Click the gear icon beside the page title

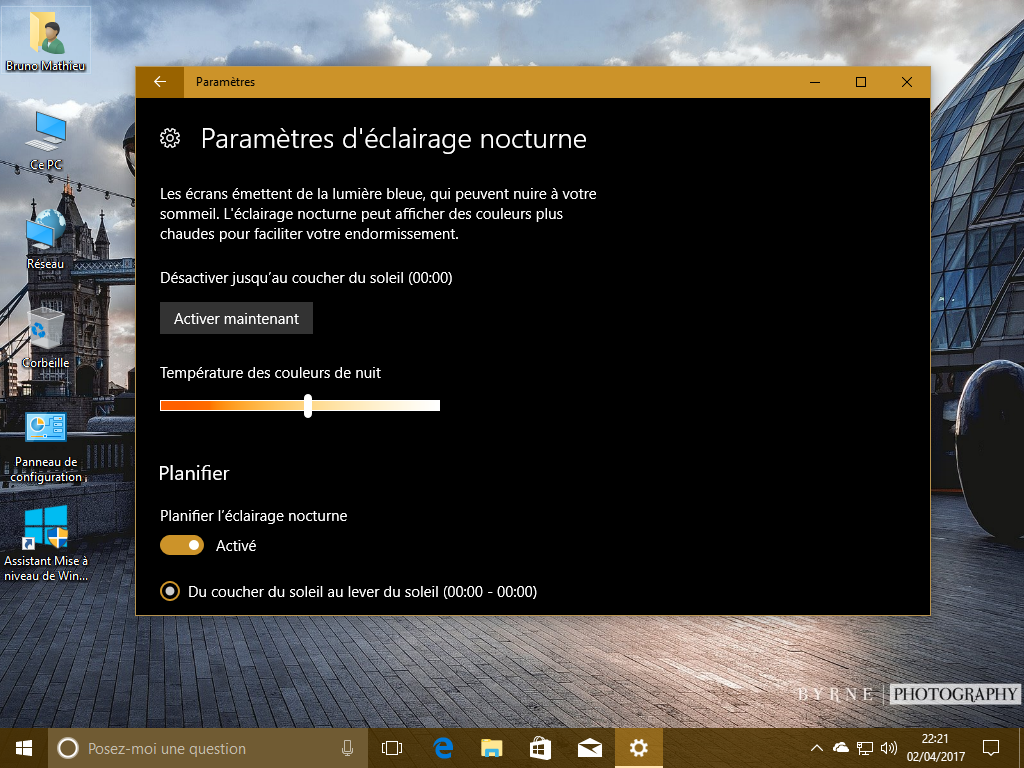pos(170,138)
